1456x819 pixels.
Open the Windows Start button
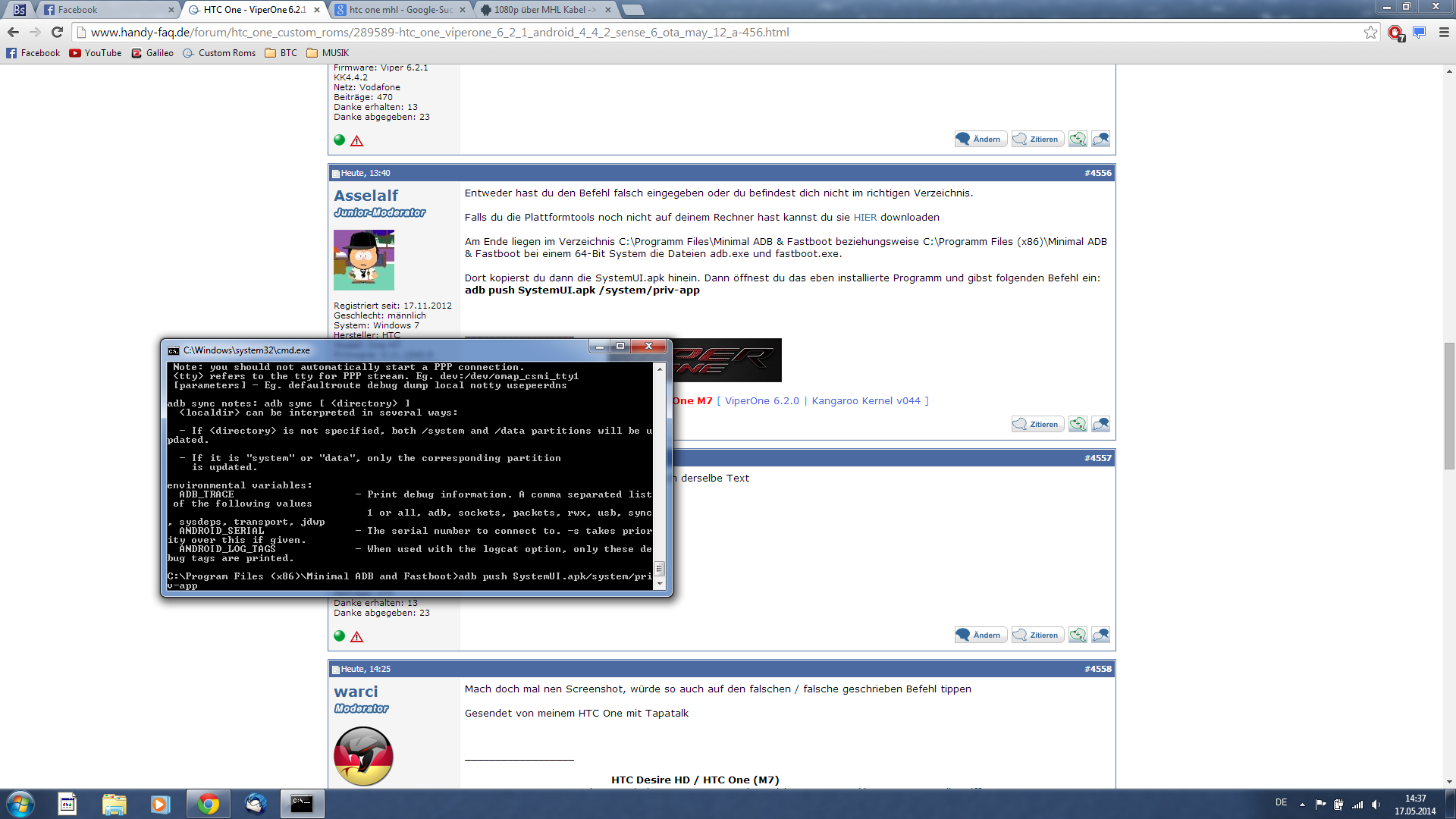point(20,804)
